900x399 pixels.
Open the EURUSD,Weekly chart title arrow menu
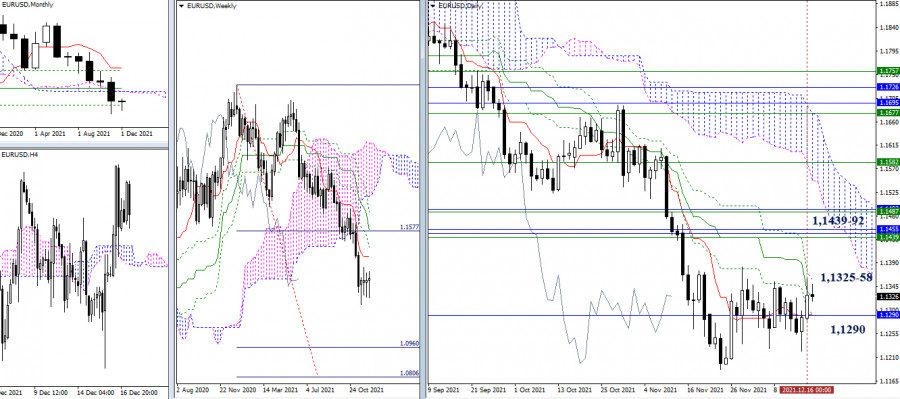182,6
